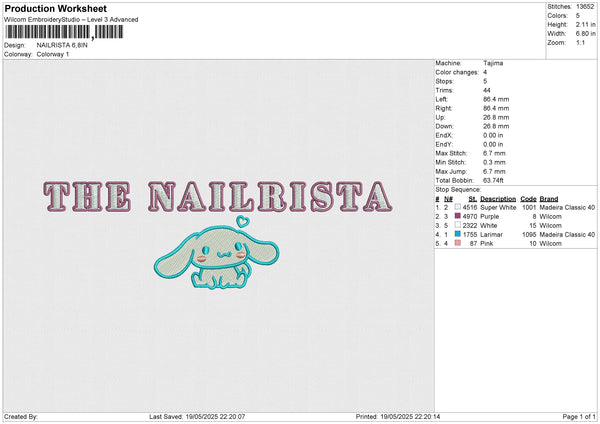The image size is (600, 424).
Task: Click the Larimar blue color swatch
Action: [457, 234]
